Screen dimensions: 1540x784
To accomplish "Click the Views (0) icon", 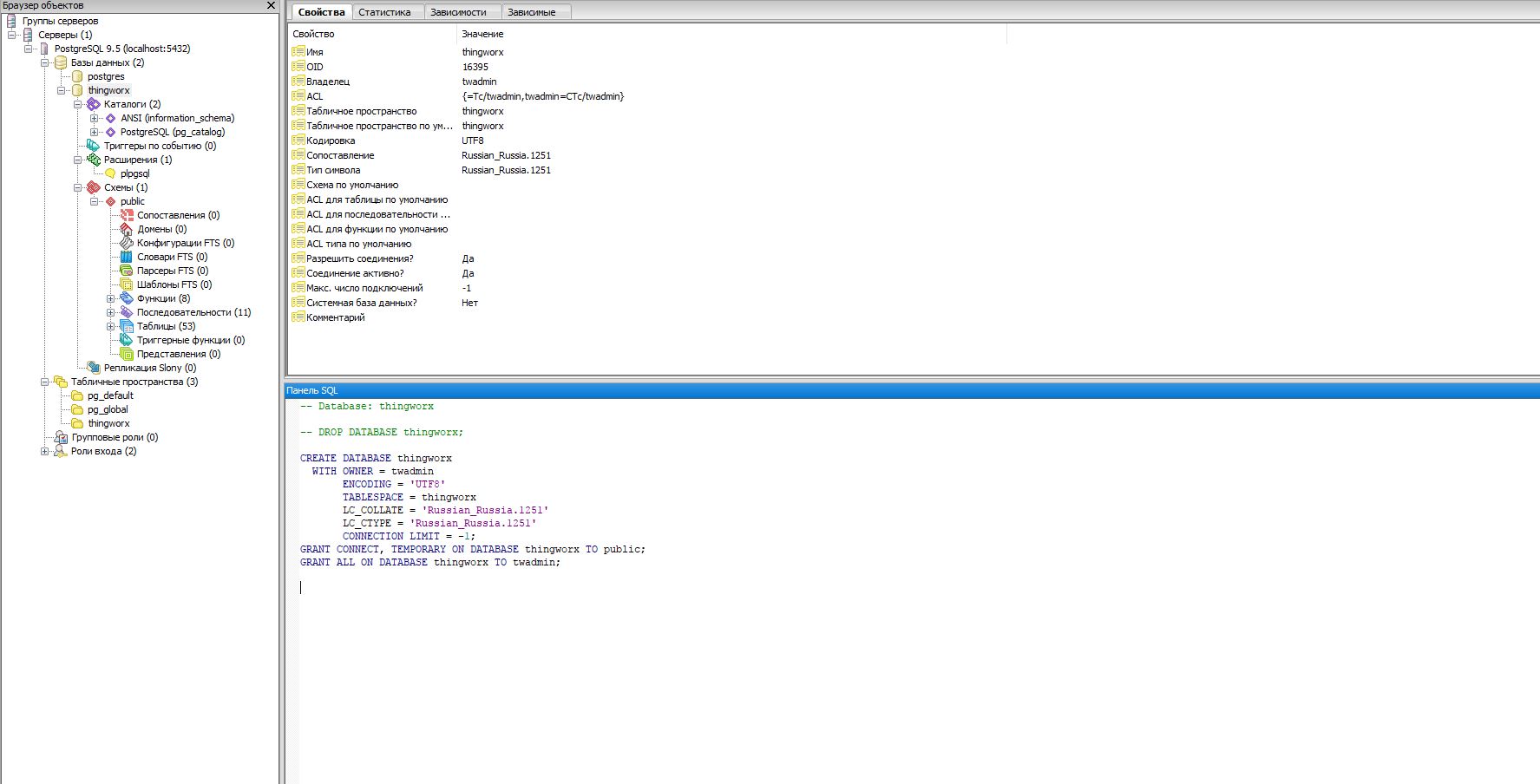I will [127, 354].
